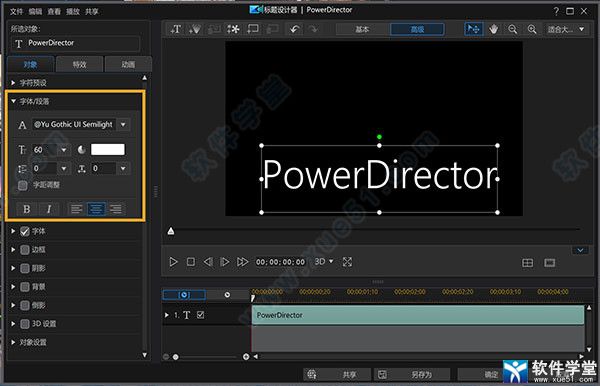Click the TV safe zone display icon
600x386 pixels.
pos(550,263)
